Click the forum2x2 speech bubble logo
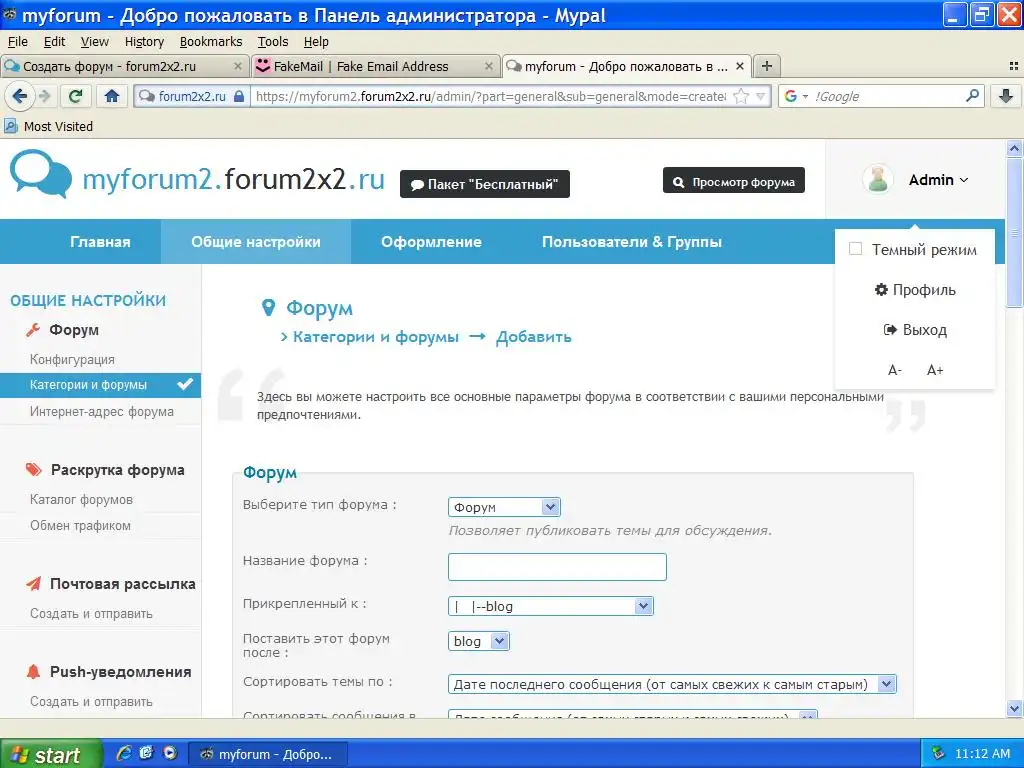The height and width of the screenshot is (768, 1024). pos(40,173)
